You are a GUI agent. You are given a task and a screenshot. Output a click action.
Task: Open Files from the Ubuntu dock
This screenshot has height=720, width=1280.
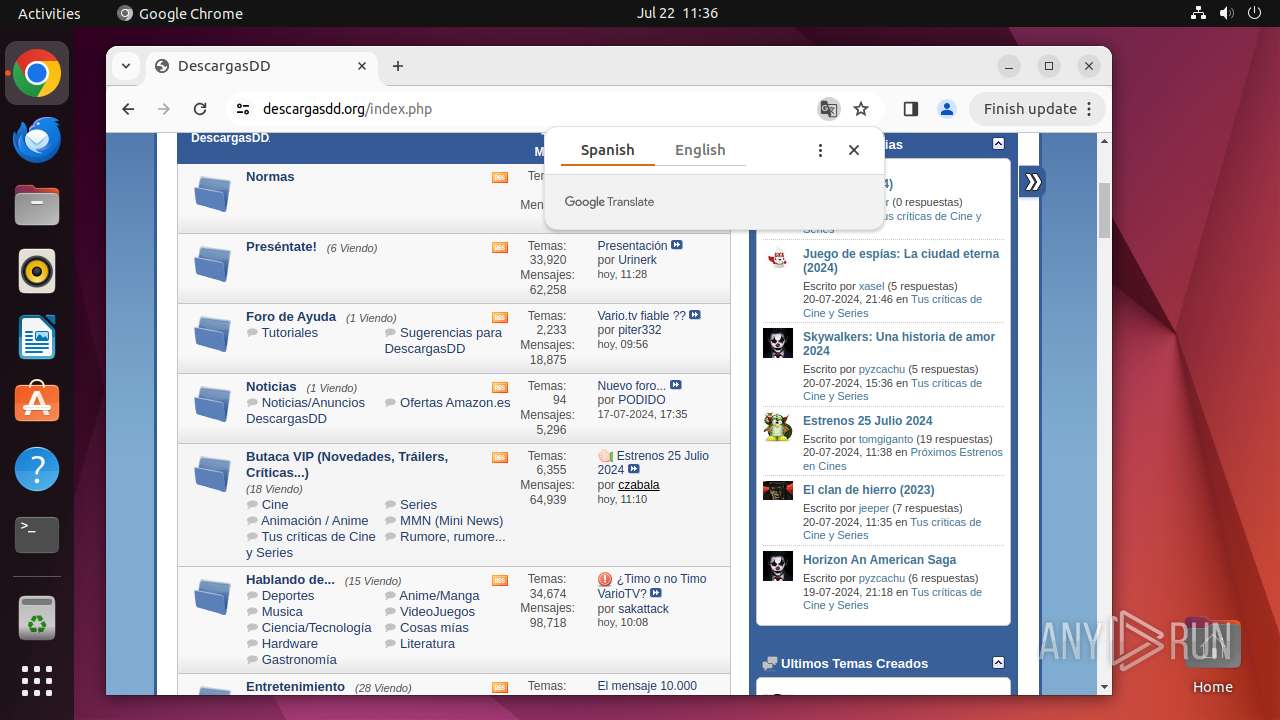(x=37, y=205)
